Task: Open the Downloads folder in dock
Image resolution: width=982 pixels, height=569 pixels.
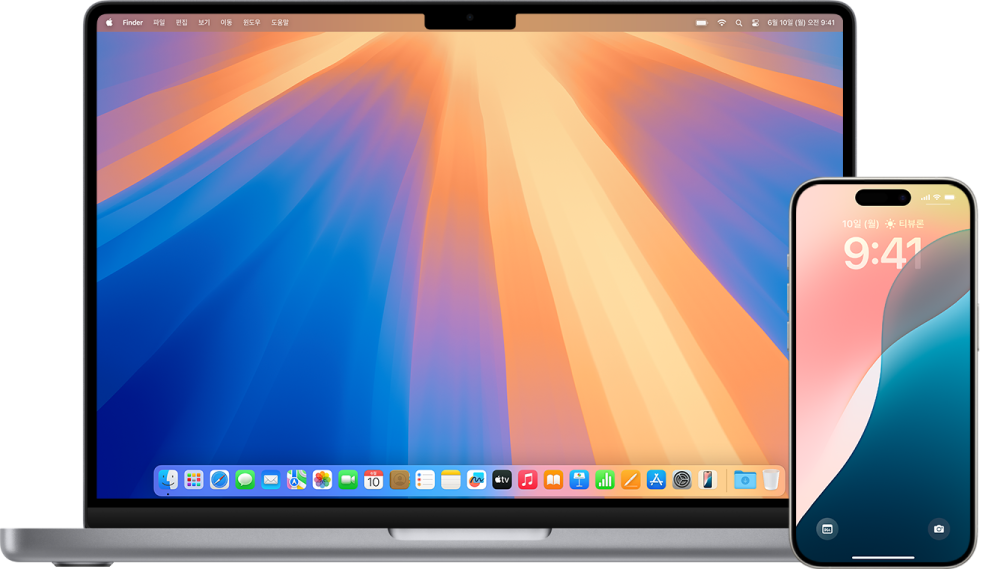Action: (745, 480)
